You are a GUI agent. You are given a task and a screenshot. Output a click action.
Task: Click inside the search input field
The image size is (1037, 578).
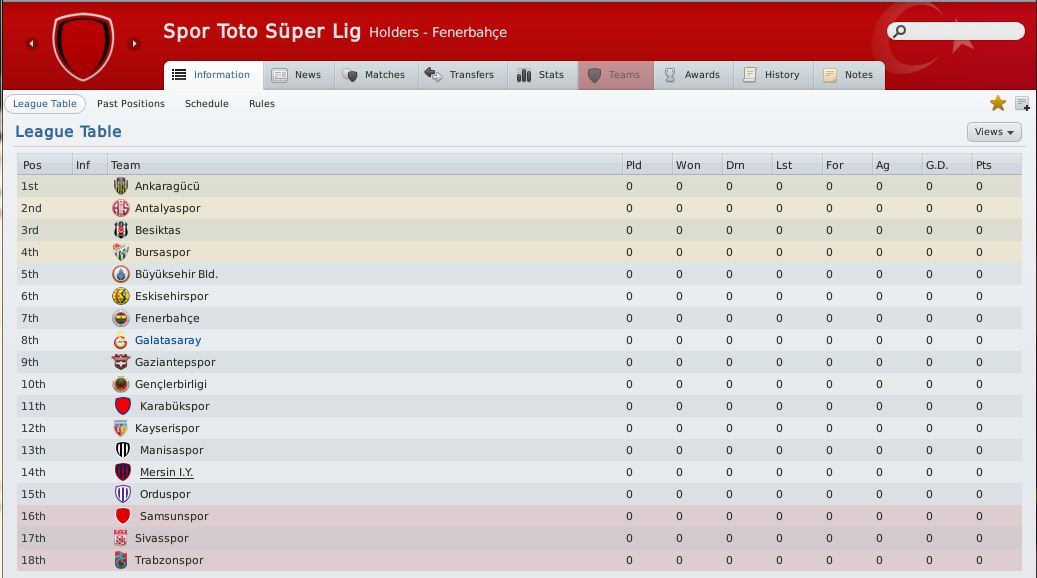click(964, 31)
